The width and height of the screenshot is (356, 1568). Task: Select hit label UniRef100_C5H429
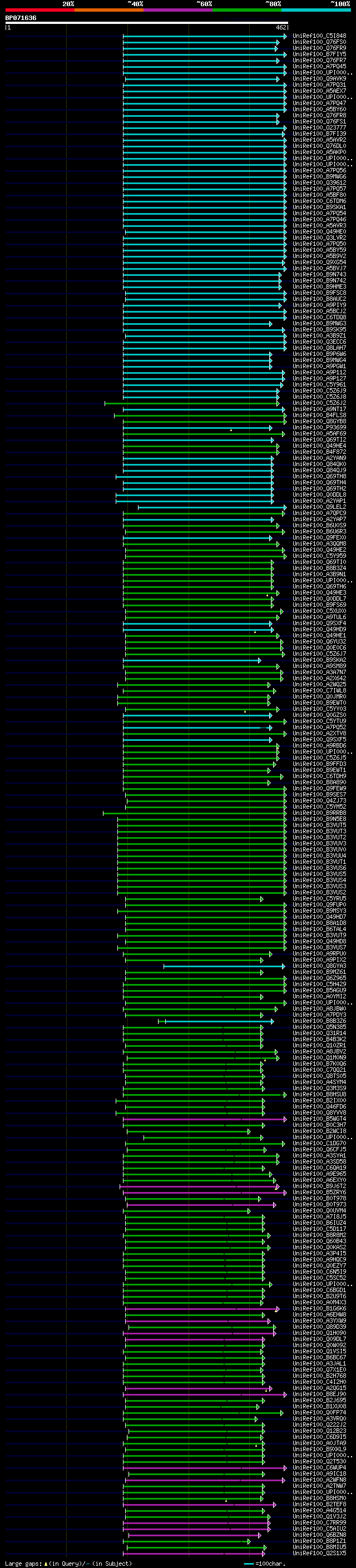319,985
